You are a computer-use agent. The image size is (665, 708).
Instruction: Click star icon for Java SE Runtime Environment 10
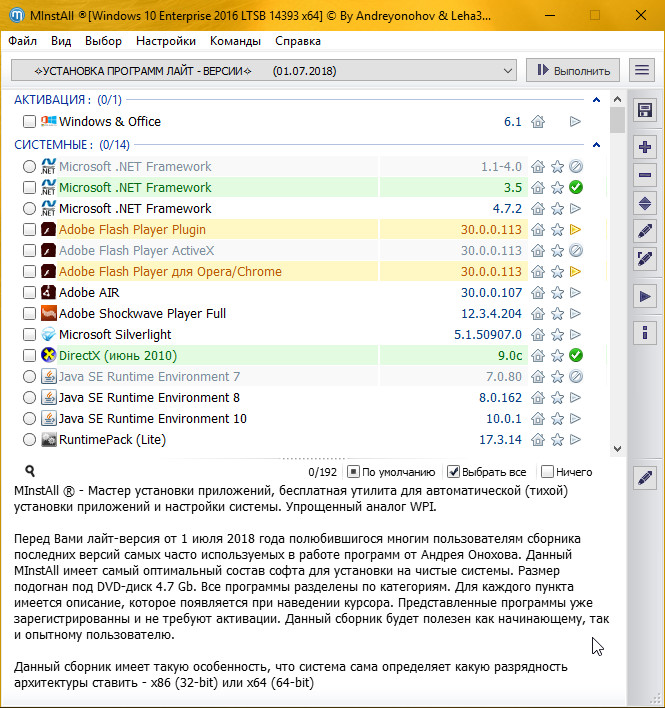[x=558, y=419]
